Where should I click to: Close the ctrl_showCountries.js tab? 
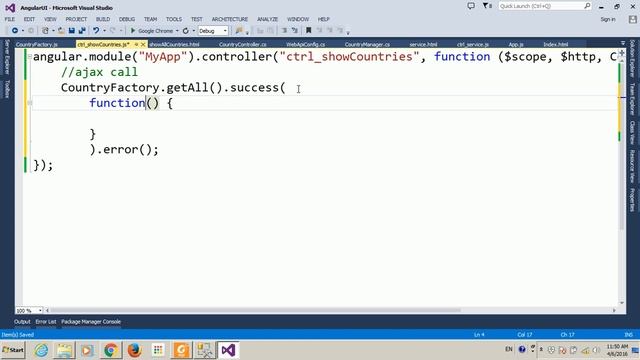(143, 44)
